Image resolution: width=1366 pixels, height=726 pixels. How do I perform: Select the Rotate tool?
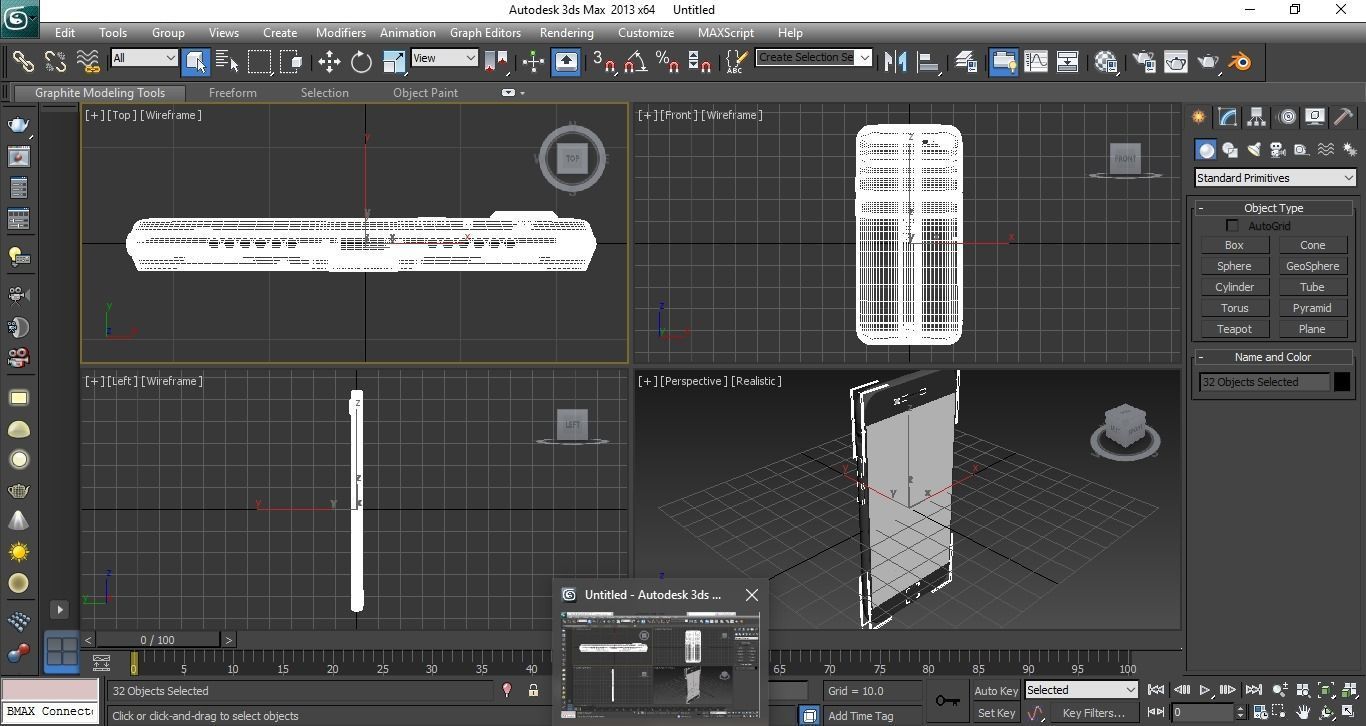(x=361, y=62)
